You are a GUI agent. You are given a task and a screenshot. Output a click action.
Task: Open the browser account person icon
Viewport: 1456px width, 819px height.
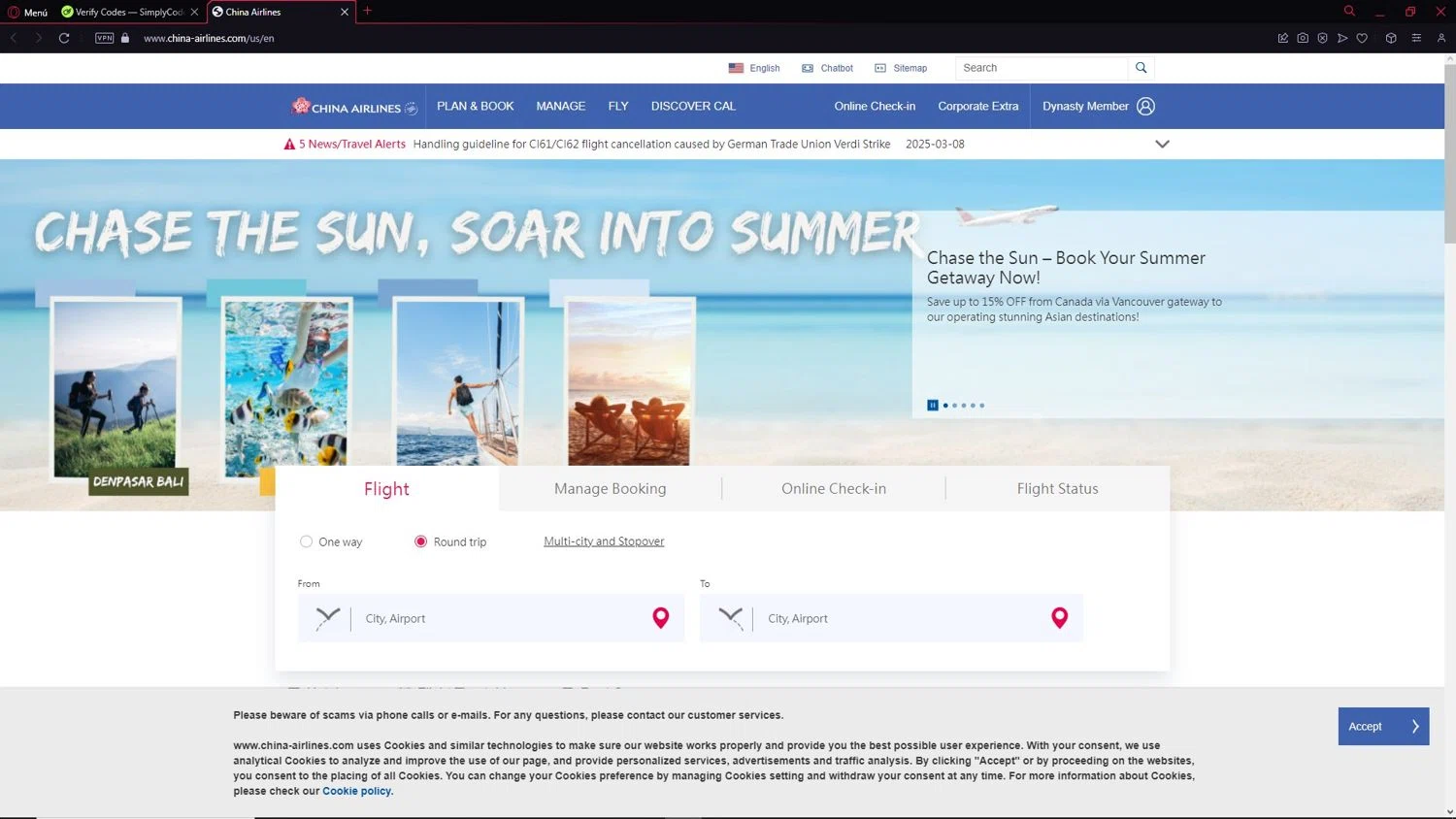(x=1441, y=38)
